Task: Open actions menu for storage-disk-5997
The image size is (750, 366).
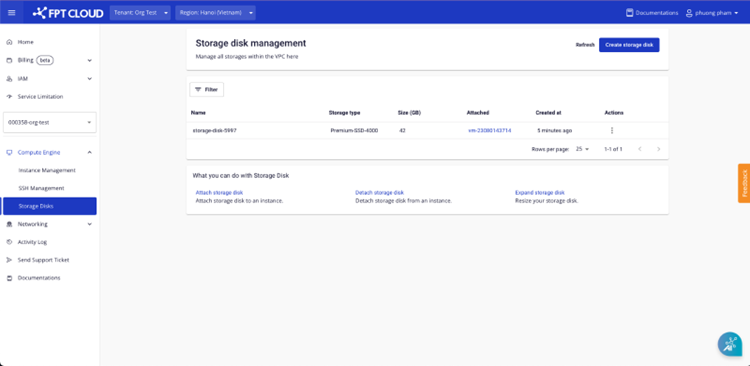Action: pos(611,130)
